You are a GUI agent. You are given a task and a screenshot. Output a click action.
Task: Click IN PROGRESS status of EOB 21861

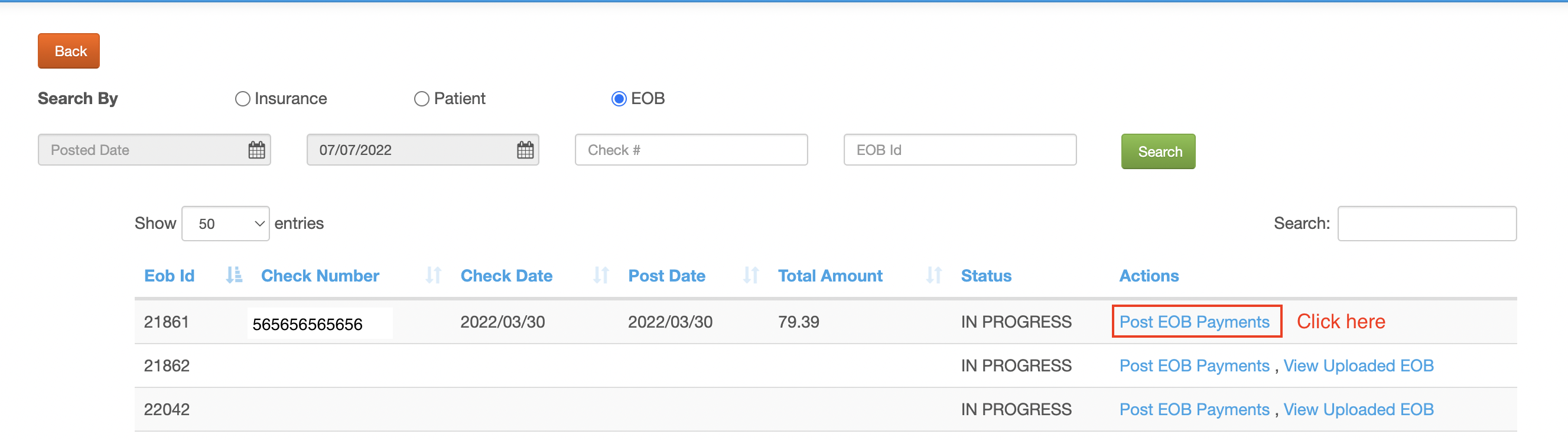(x=1016, y=322)
